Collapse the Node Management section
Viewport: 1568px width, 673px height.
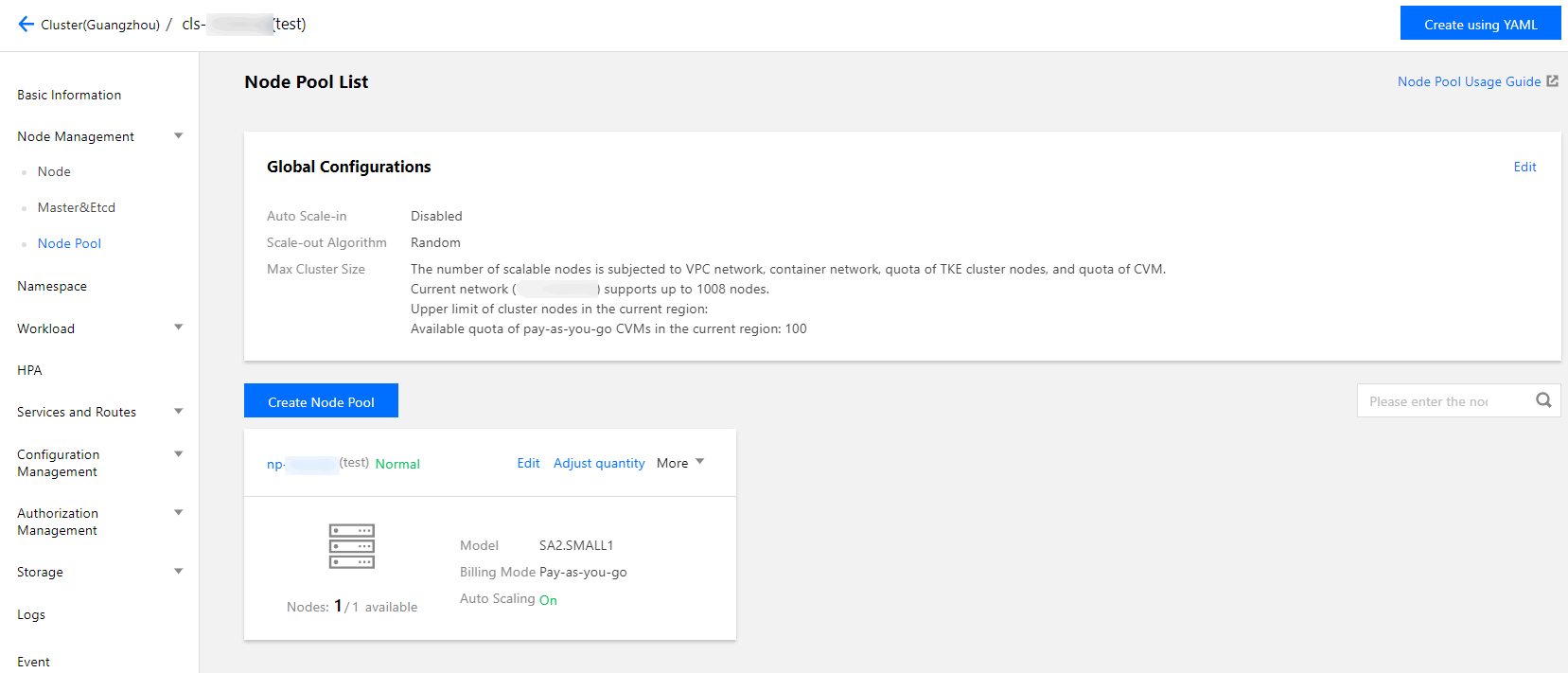point(179,136)
